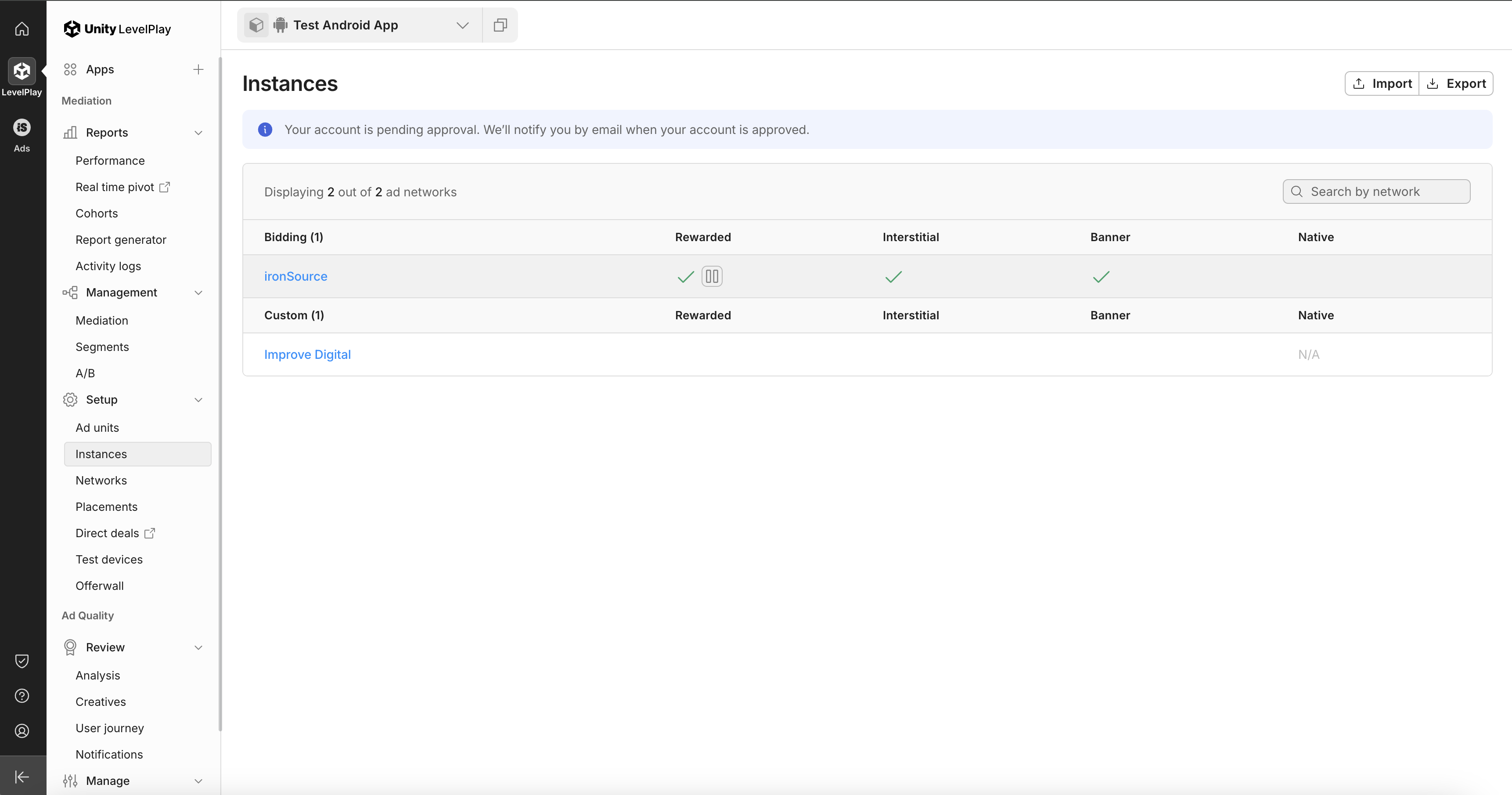Click the info icon in approval banner

click(x=265, y=130)
